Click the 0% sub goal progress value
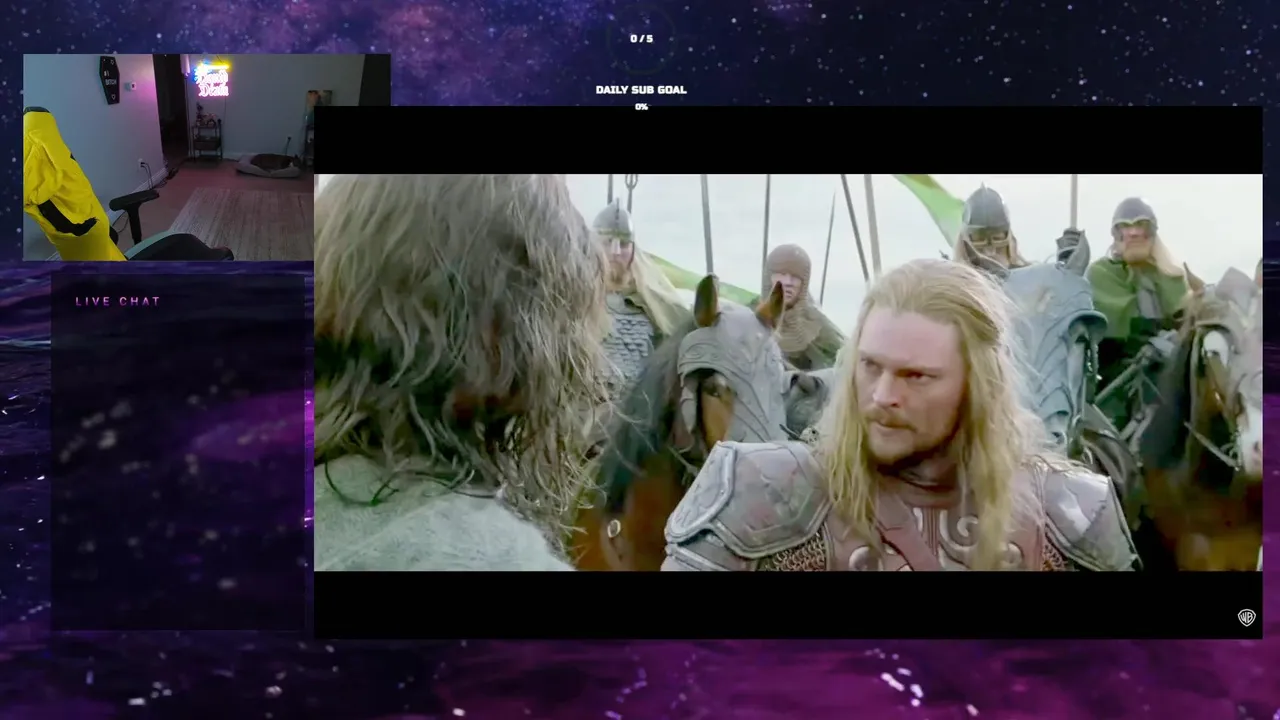The width and height of the screenshot is (1280, 720). click(641, 107)
